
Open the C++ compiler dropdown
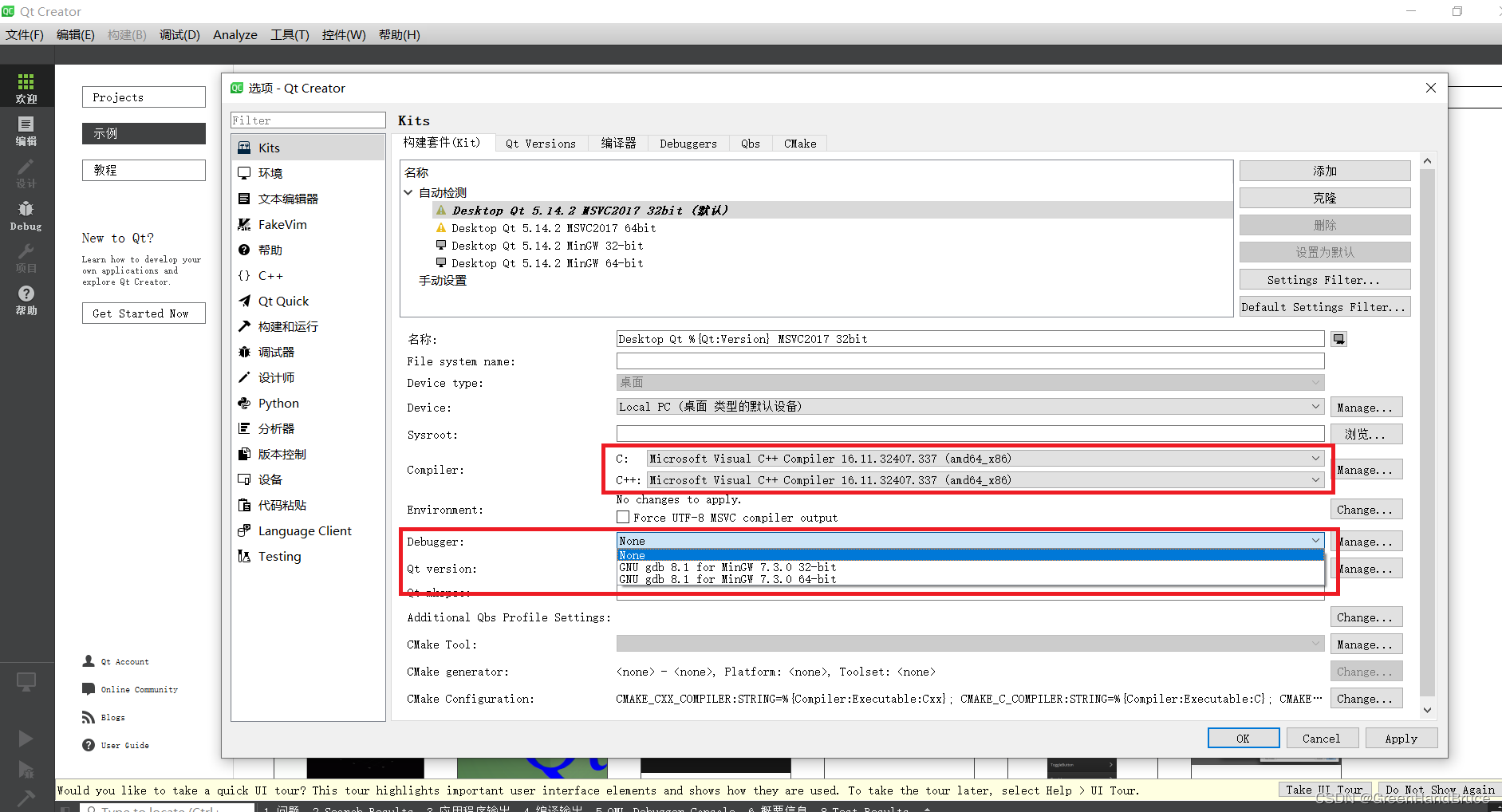[985, 480]
